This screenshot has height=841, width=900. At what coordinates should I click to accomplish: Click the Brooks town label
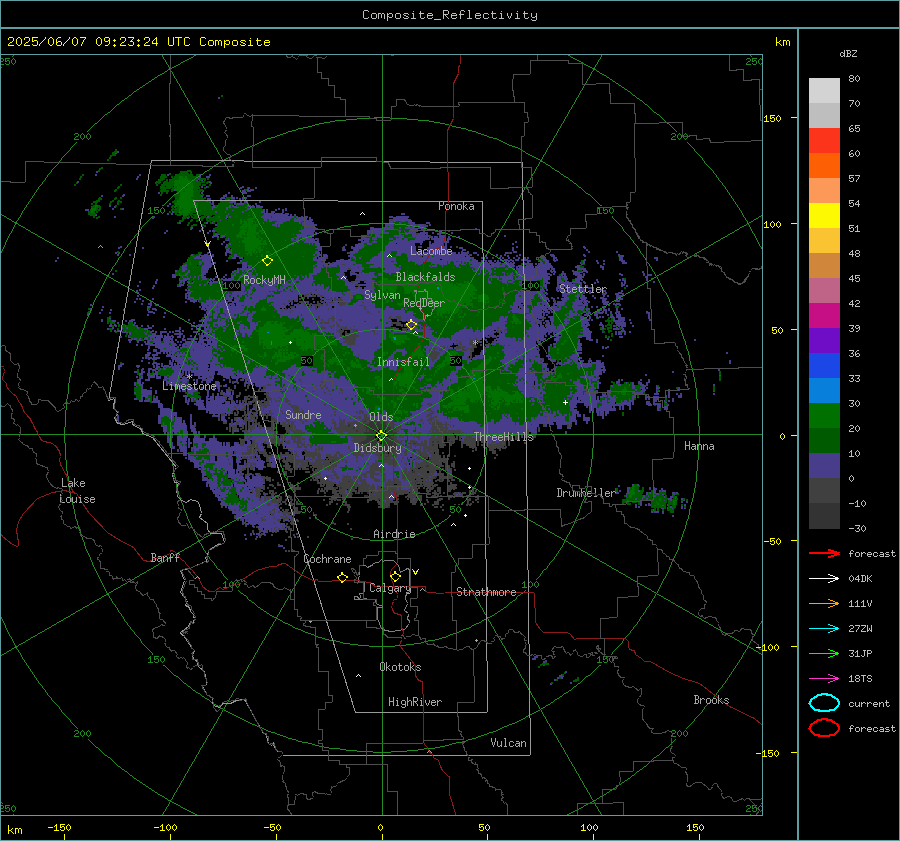click(711, 700)
